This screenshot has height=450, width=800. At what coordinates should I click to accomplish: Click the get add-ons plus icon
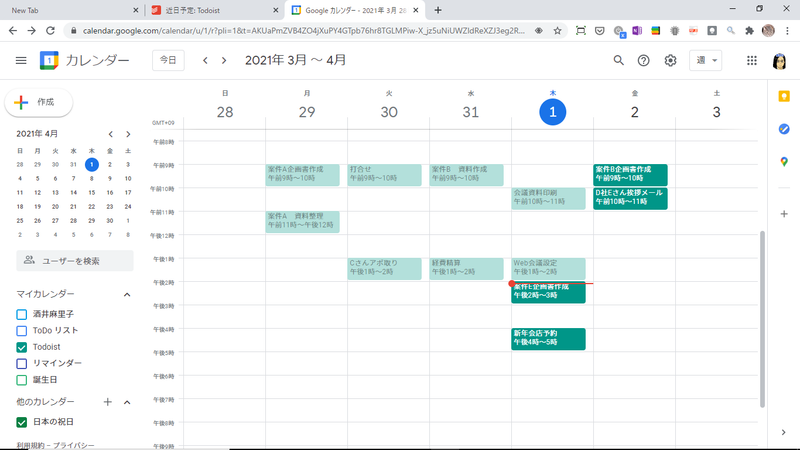coord(784,214)
